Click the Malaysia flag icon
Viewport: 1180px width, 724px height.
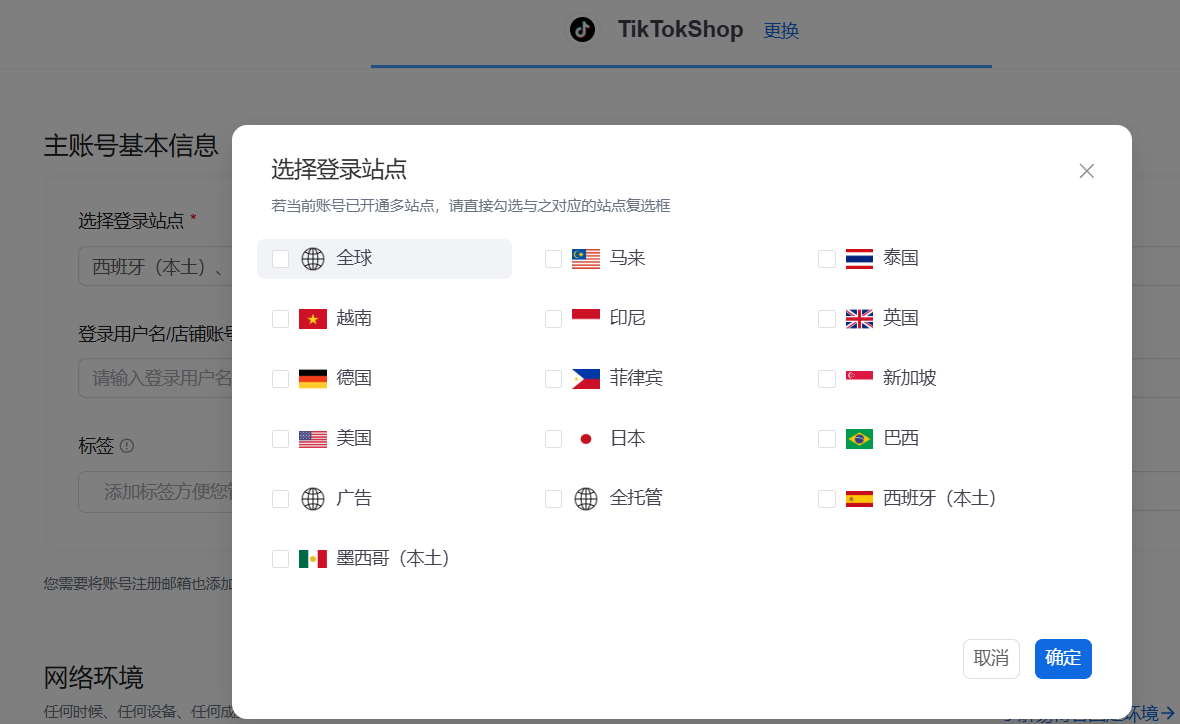585,259
